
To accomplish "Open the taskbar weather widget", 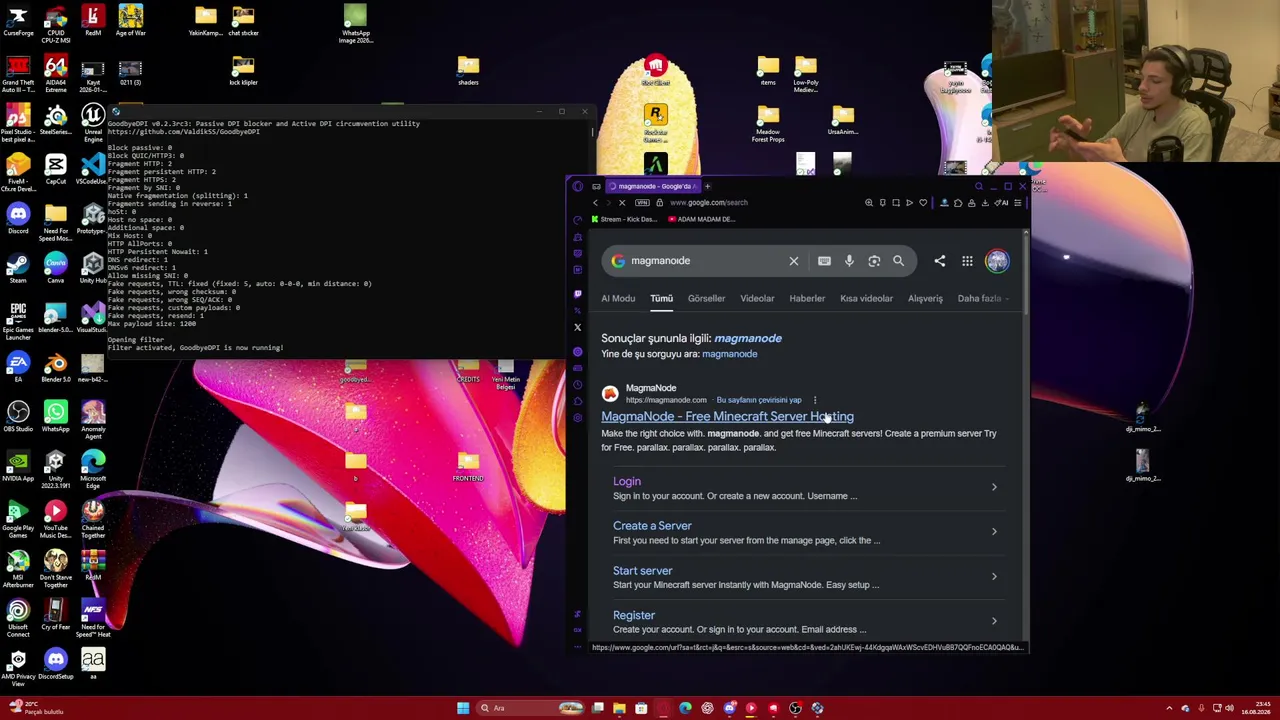I will pos(38,707).
